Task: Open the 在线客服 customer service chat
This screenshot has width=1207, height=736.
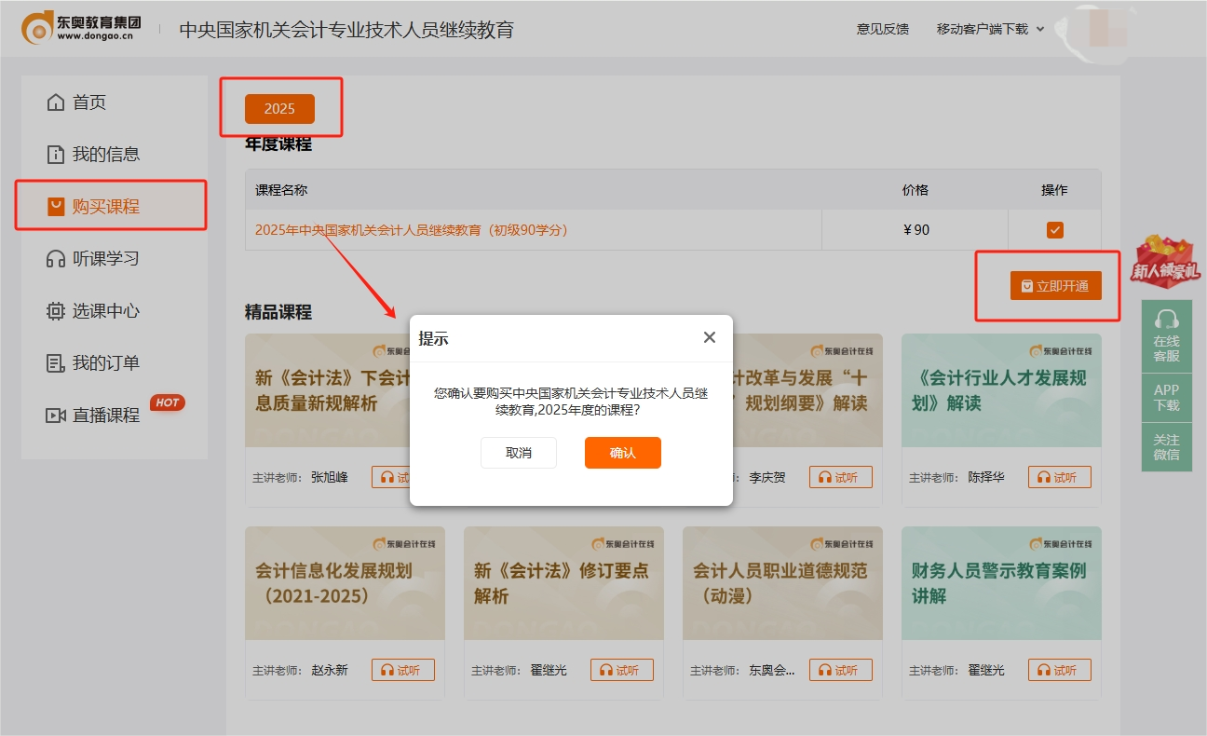Action: [x=1166, y=338]
